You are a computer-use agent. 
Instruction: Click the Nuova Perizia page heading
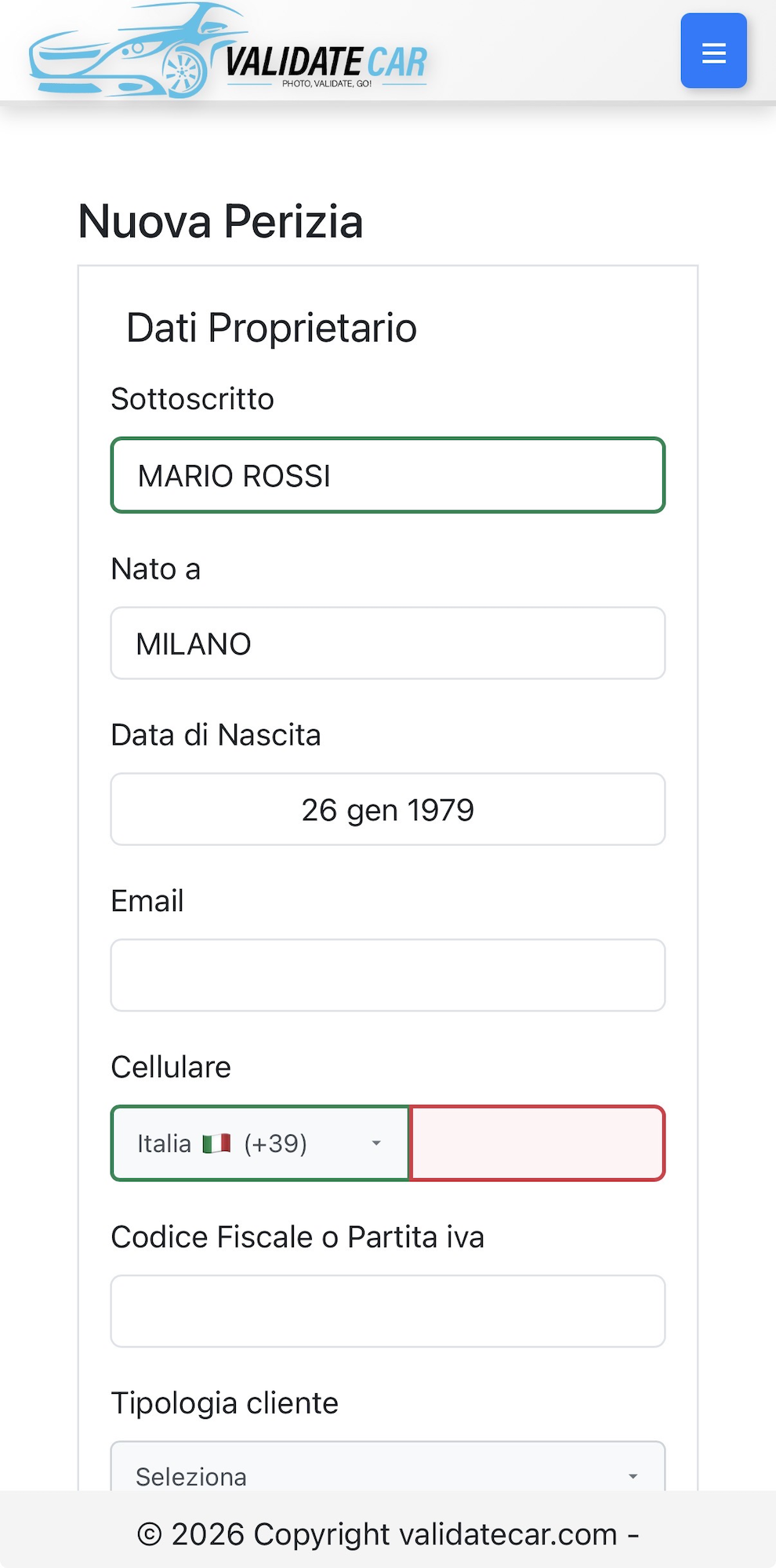click(219, 222)
